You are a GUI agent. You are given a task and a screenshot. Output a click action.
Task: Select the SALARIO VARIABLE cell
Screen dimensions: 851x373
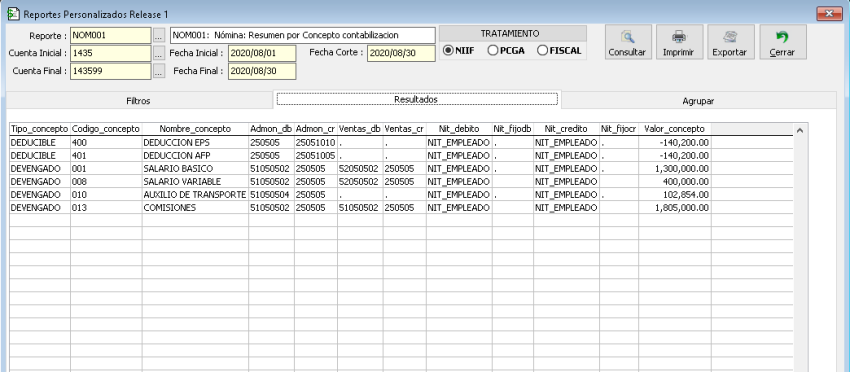[x=195, y=181]
